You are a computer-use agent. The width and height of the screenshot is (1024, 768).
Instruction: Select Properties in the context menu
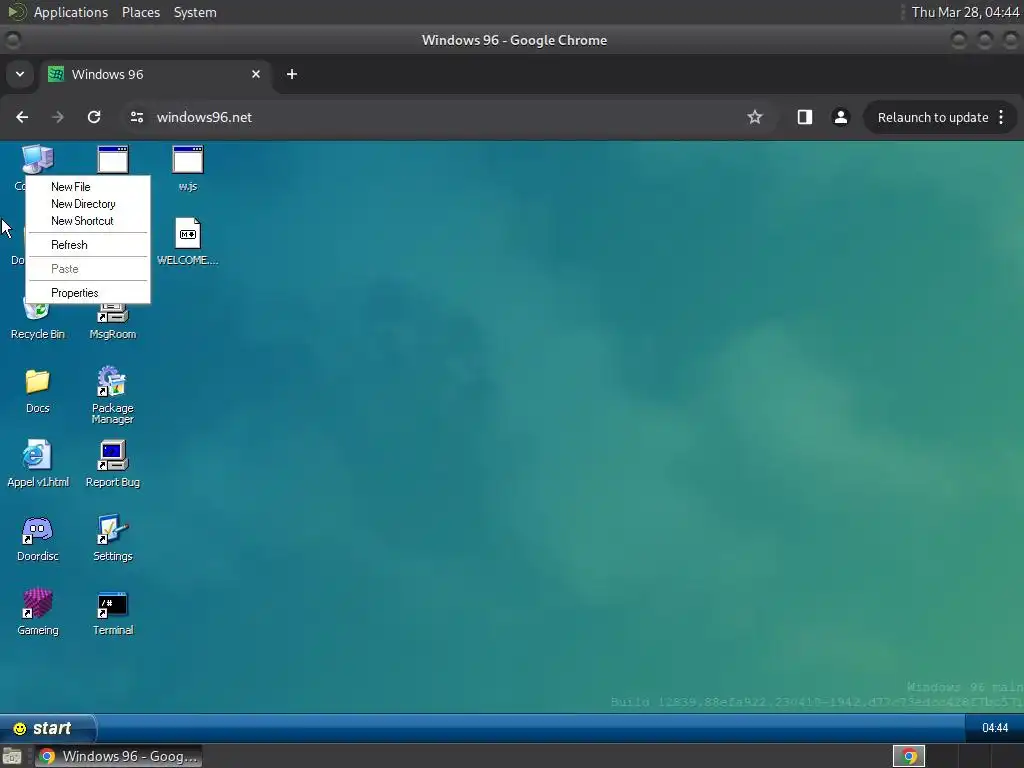pyautogui.click(x=88, y=293)
